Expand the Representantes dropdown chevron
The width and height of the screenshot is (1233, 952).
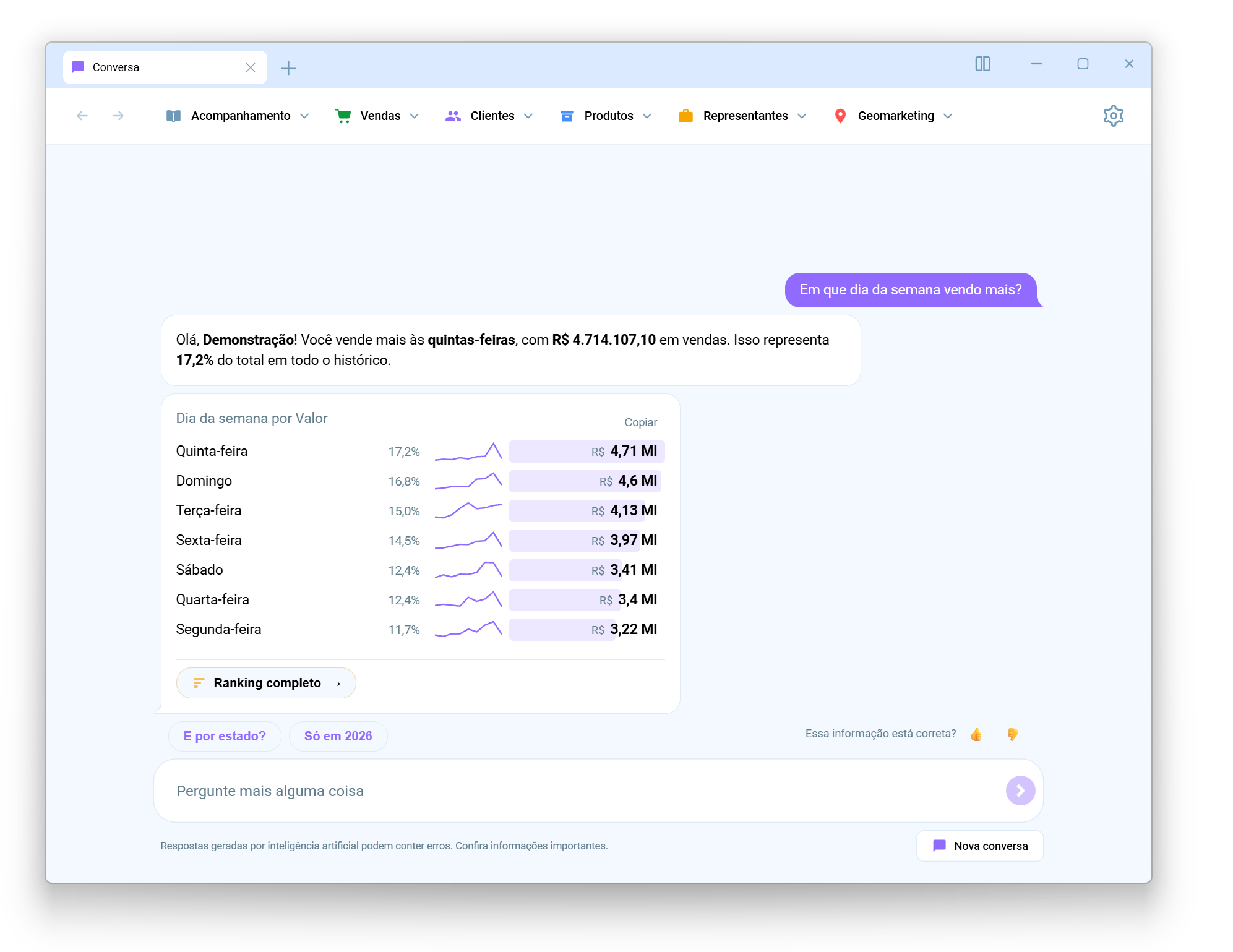coord(802,116)
